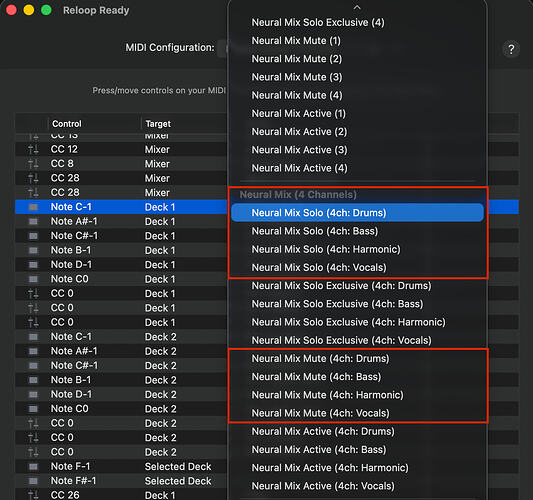This screenshot has height=500, width=533.
Task: Click the button icon beside Note C0 Deck 2
Action: tap(33, 409)
